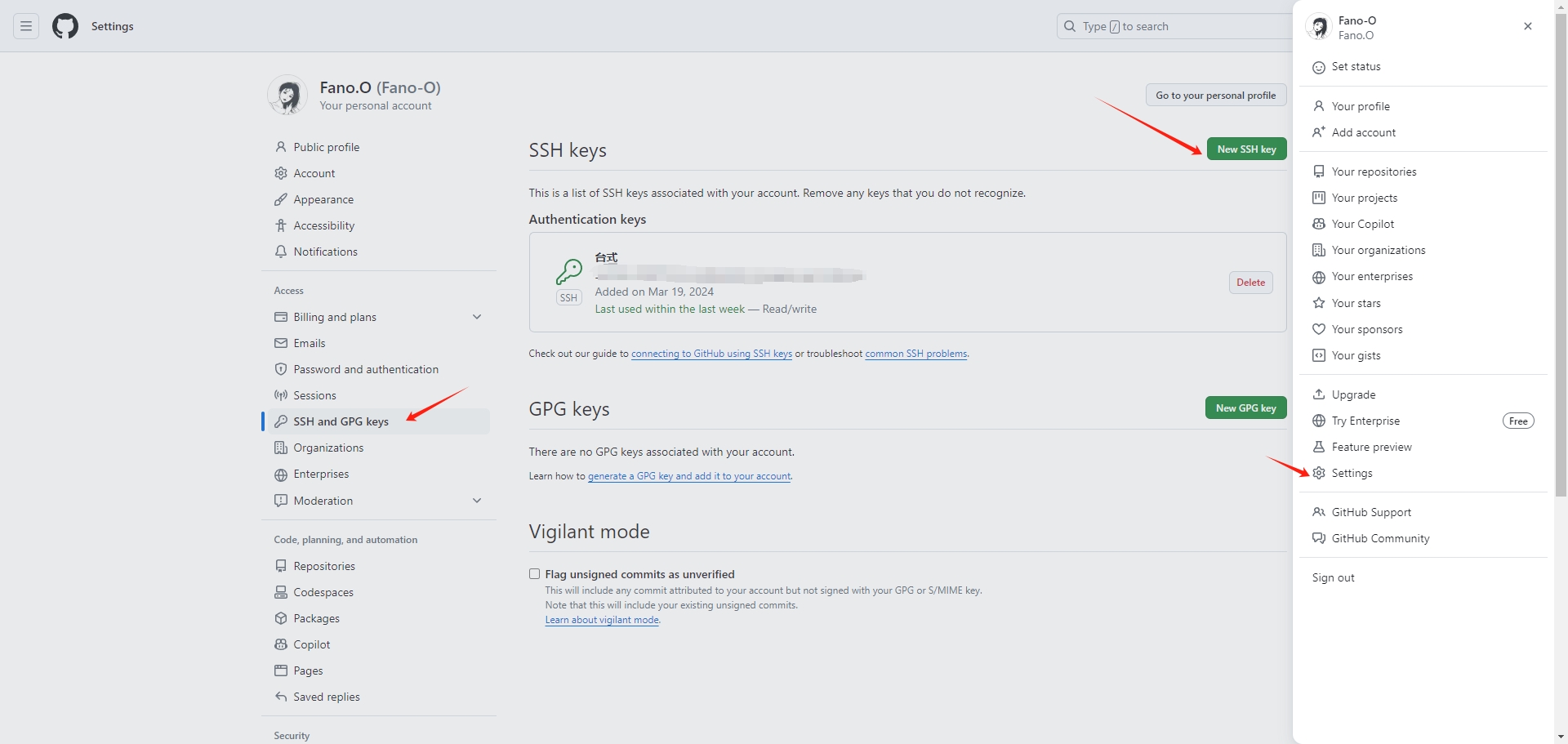Click the Your Copilot icon in user menu
Viewport: 1568px width, 744px height.
tap(1319, 224)
